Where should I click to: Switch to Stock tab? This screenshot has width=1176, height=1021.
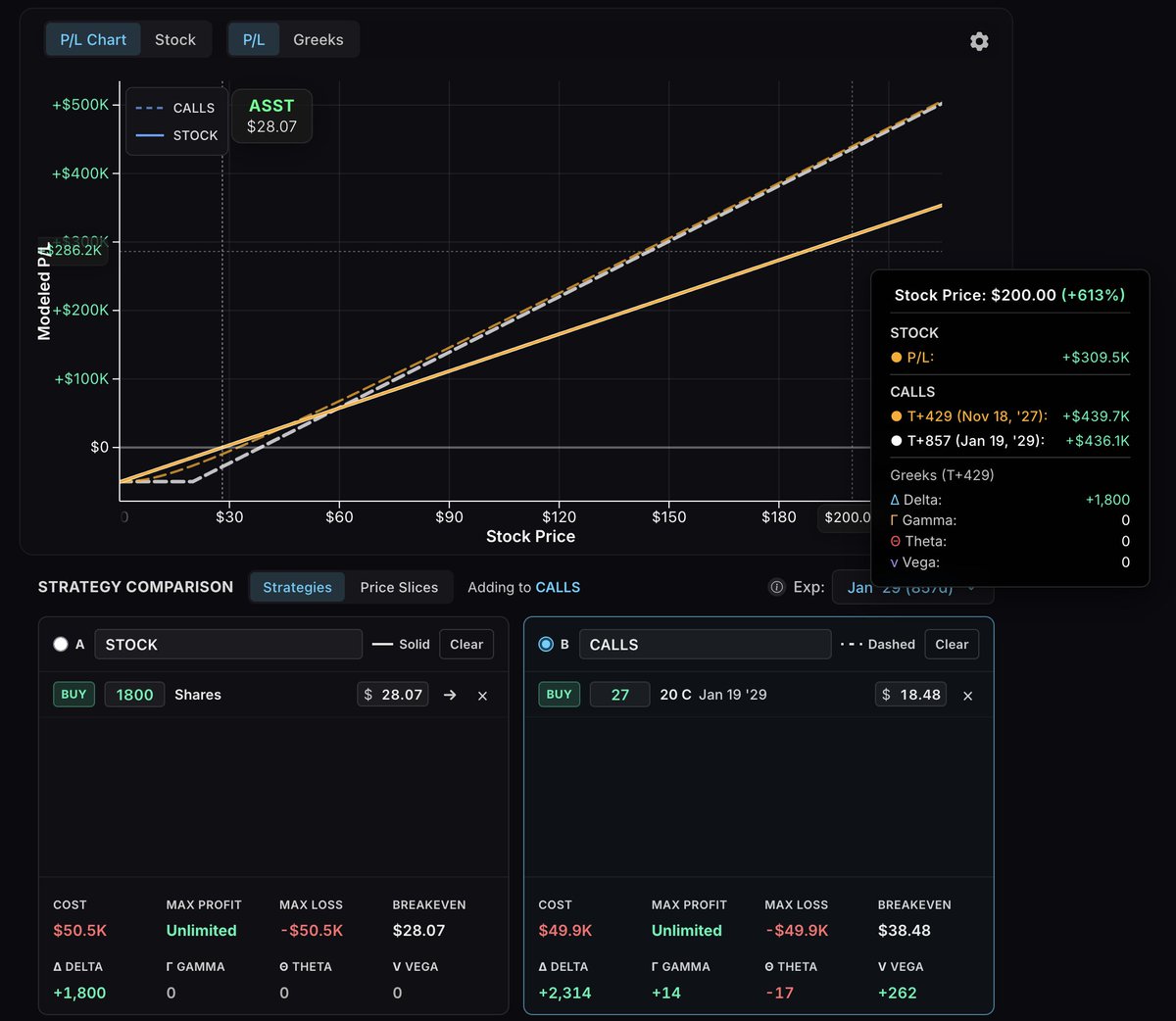pyautogui.click(x=175, y=39)
